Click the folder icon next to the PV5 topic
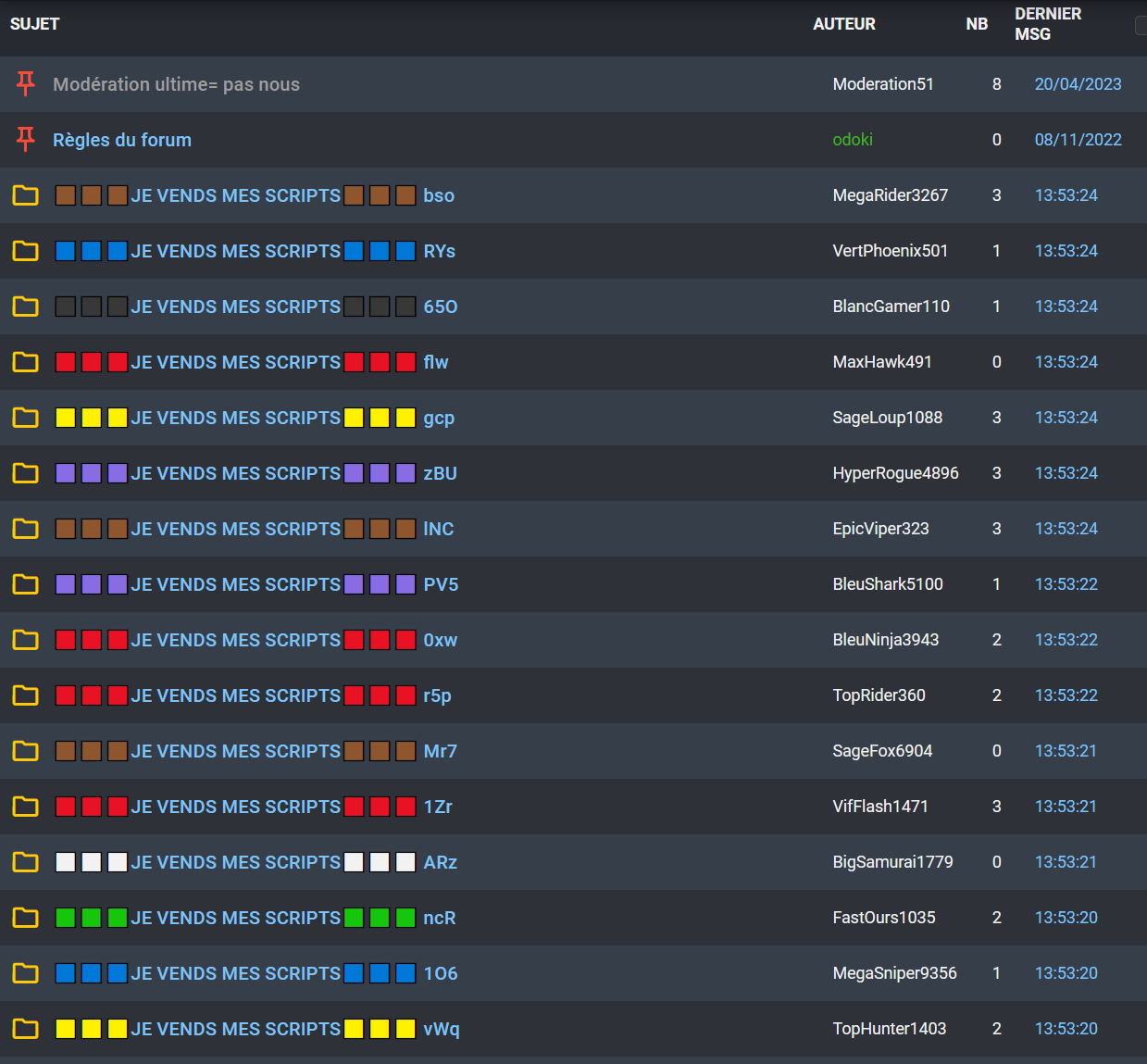The image size is (1147, 1064). [26, 584]
